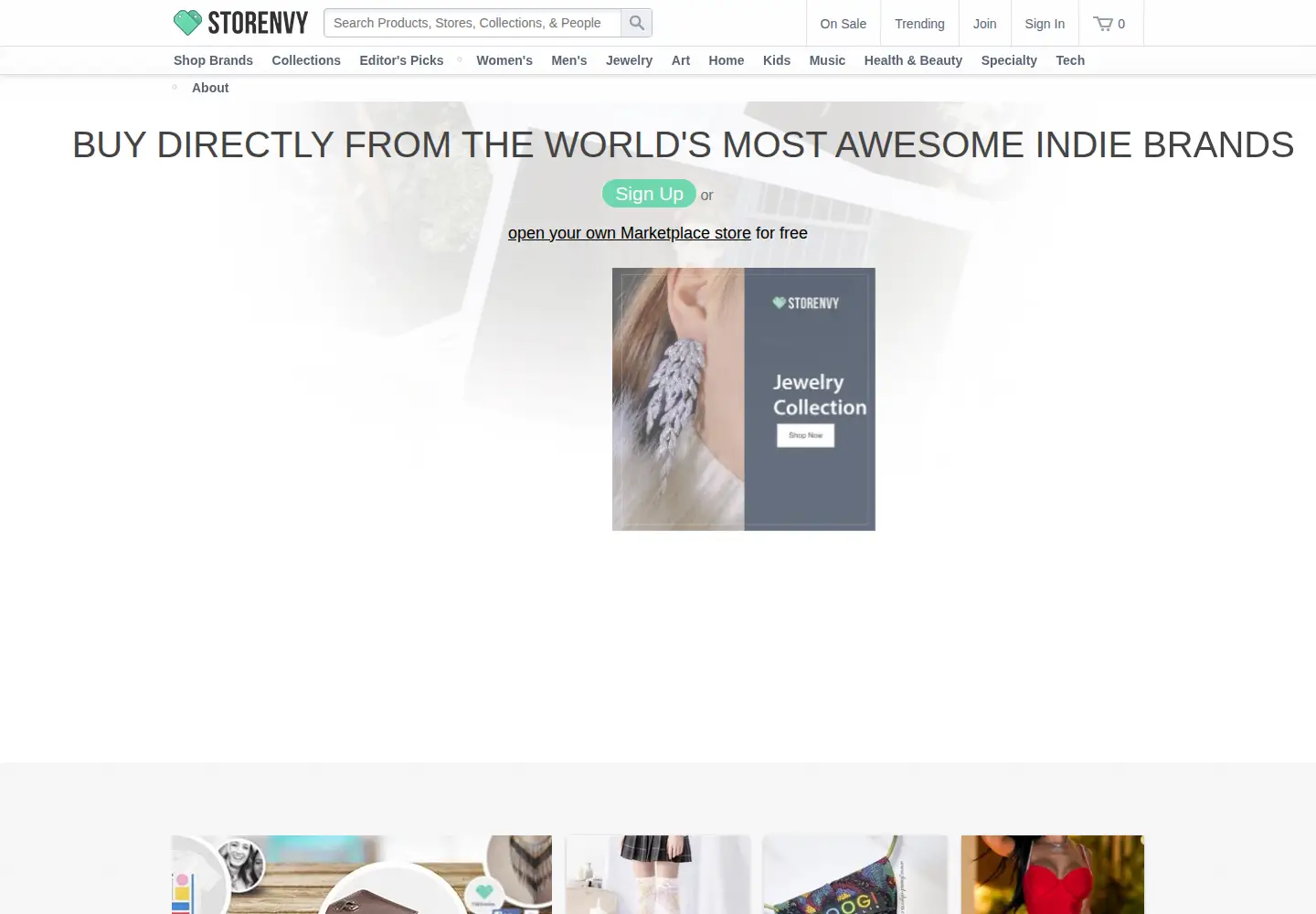Image resolution: width=1316 pixels, height=914 pixels.
Task: Select the Kids category
Action: pyautogui.click(x=777, y=60)
